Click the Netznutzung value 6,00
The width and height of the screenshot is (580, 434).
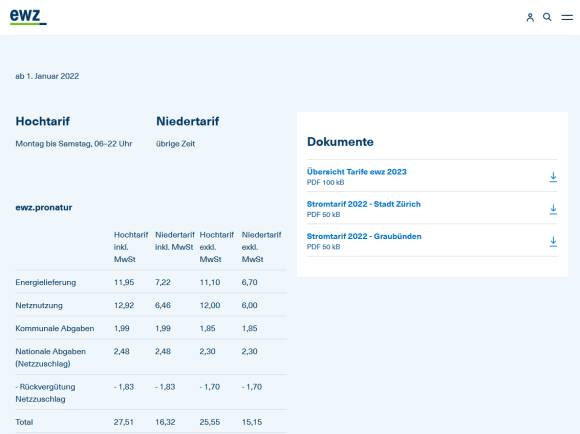(x=249, y=305)
